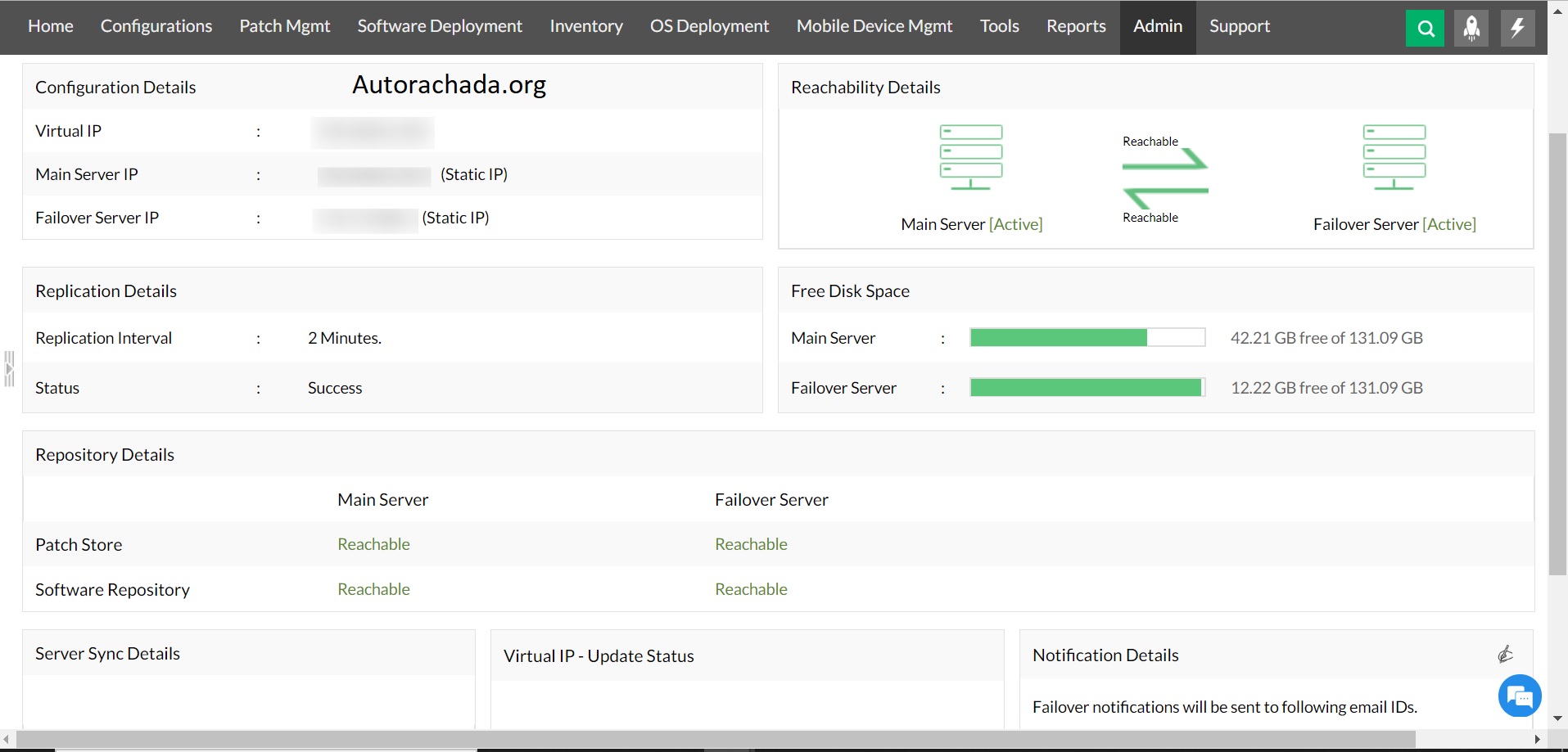Screen dimensions: 1568x752
Task: Edit Notification Details using the pencil icon
Action: coord(1505,654)
